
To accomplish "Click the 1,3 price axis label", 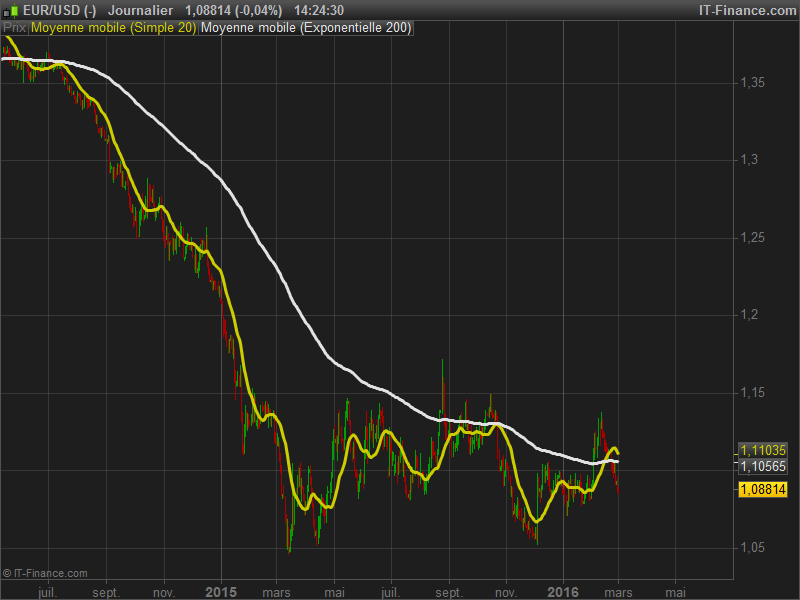I will coord(749,160).
